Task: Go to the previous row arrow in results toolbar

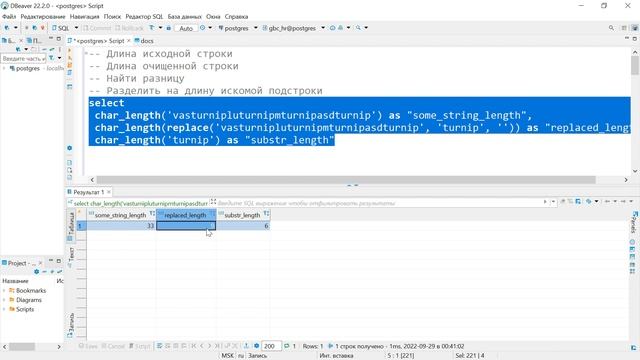Action: click(202, 346)
